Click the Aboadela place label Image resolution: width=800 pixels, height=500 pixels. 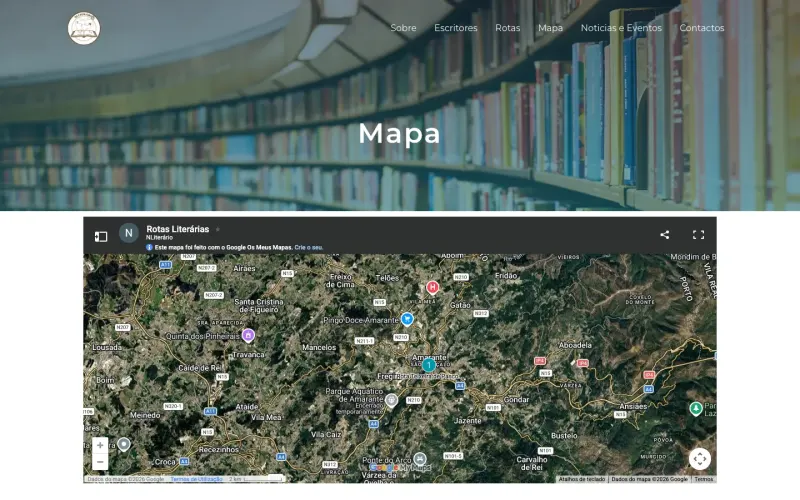(575, 345)
